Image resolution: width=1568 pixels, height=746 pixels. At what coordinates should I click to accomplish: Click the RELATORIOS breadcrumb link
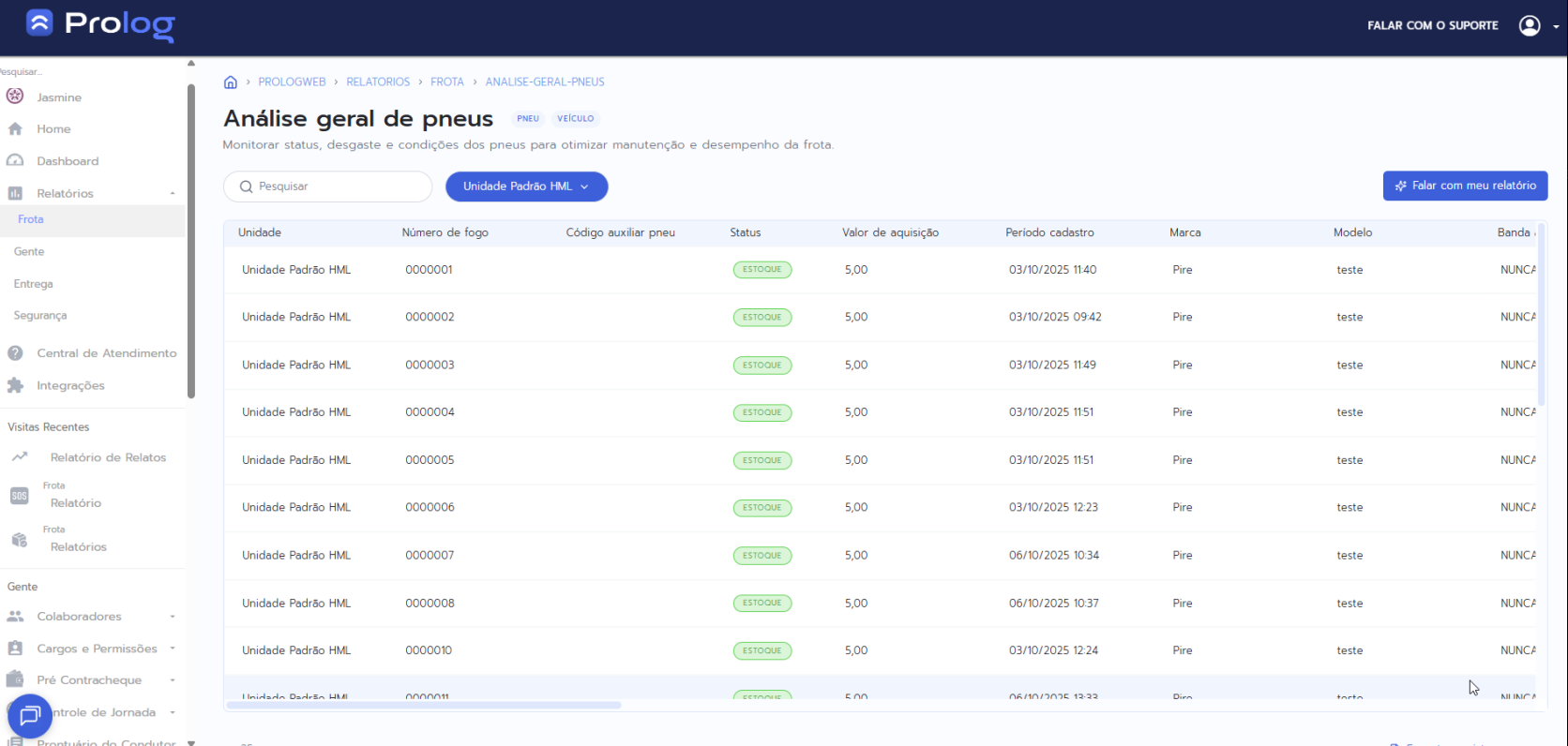378,82
